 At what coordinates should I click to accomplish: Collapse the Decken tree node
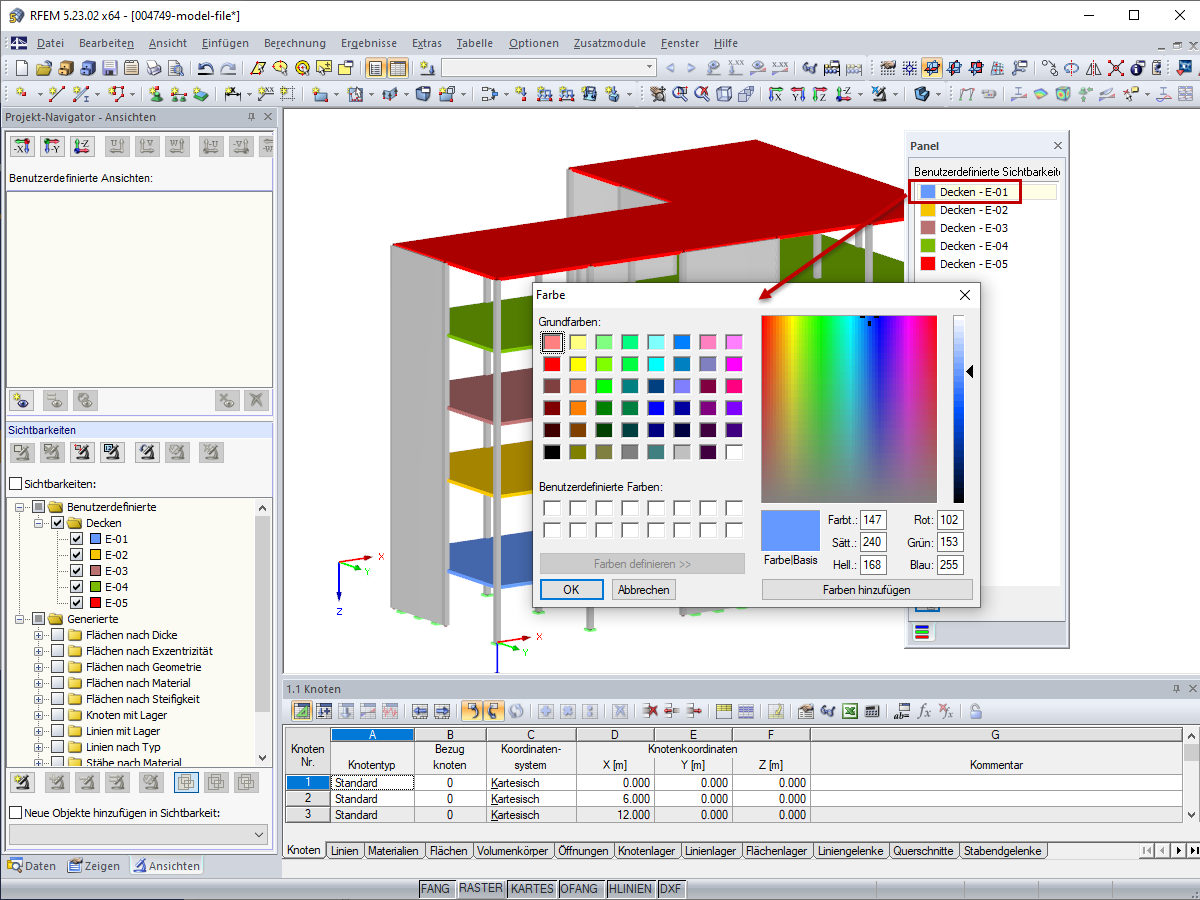tap(39, 523)
